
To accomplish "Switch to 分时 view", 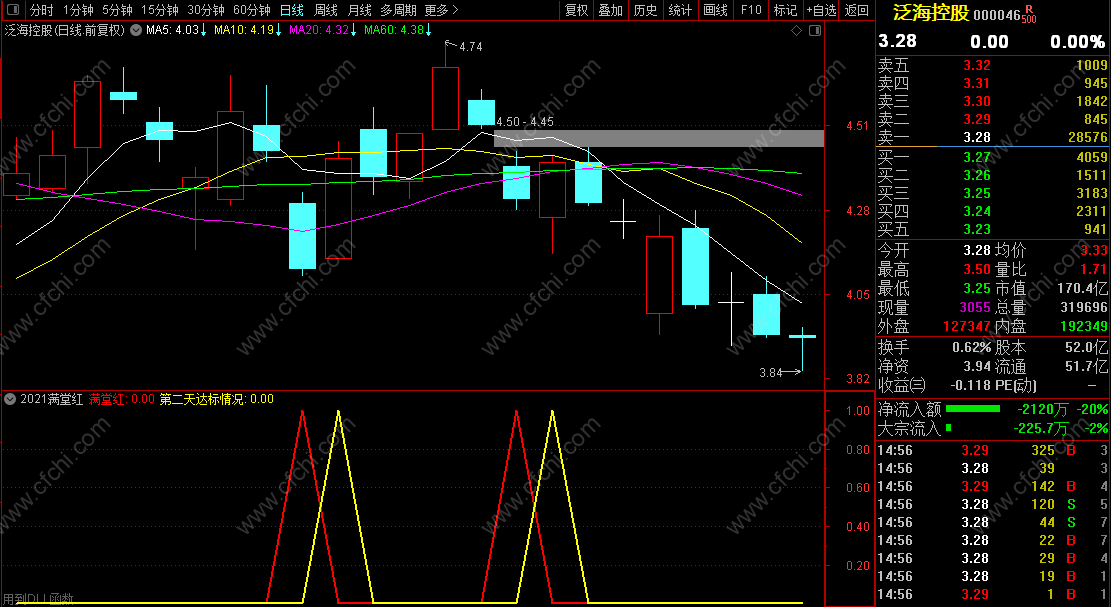I will 41,10.
